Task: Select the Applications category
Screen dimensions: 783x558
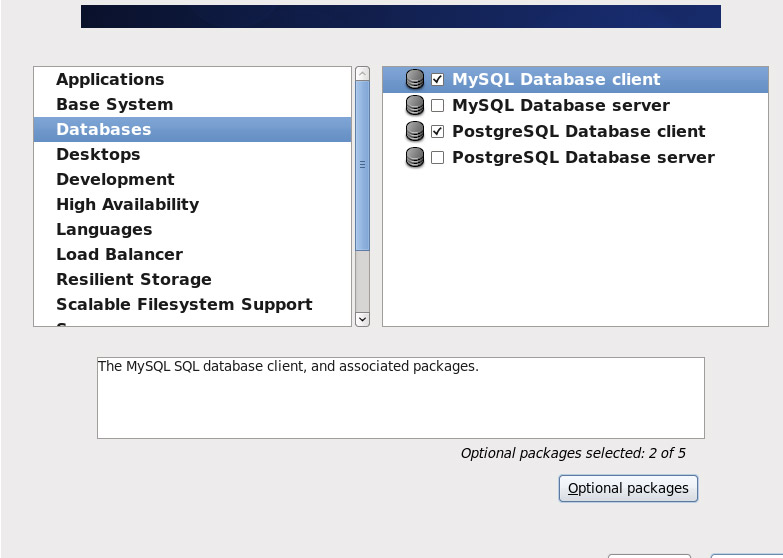Action: pos(193,79)
